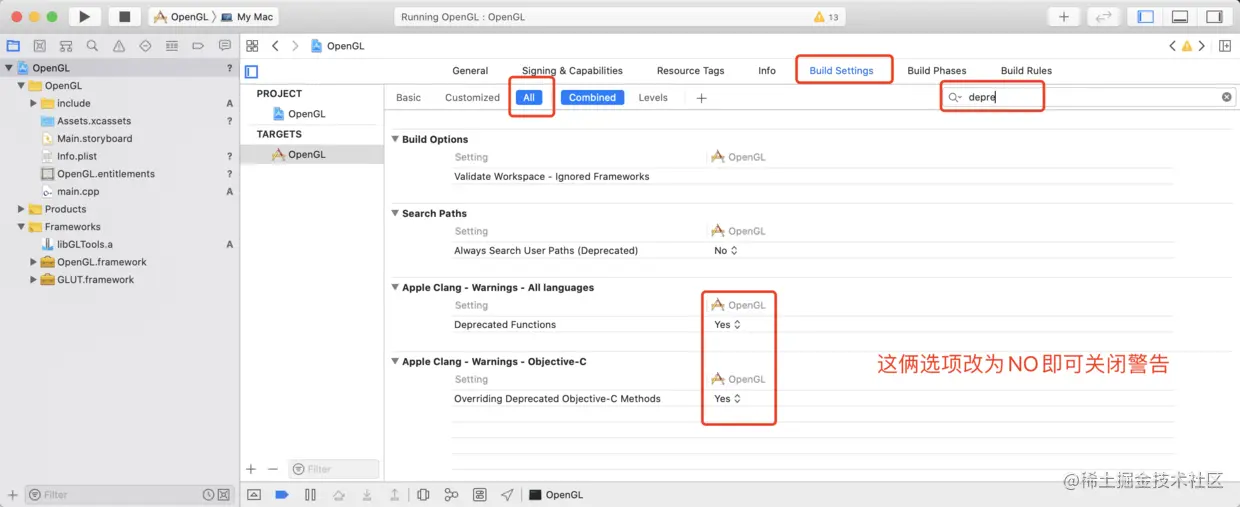The width and height of the screenshot is (1240, 507).
Task: Collapse the Frameworks group
Action: pos(21,227)
